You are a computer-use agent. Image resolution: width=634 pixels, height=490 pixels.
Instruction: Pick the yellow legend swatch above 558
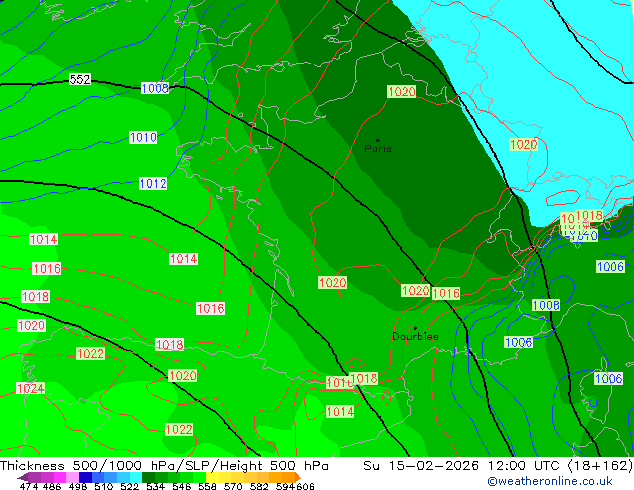(212, 477)
